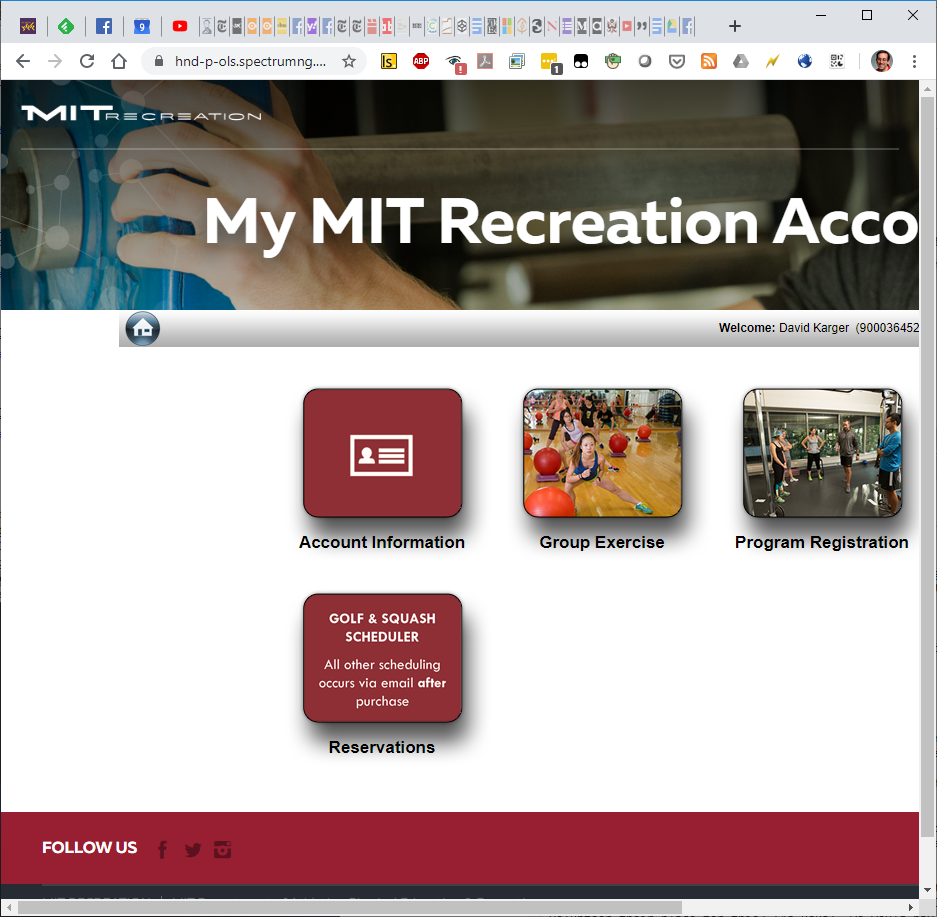Open the Chrome profile avatar menu
The width and height of the screenshot is (937, 917).
pos(881,61)
